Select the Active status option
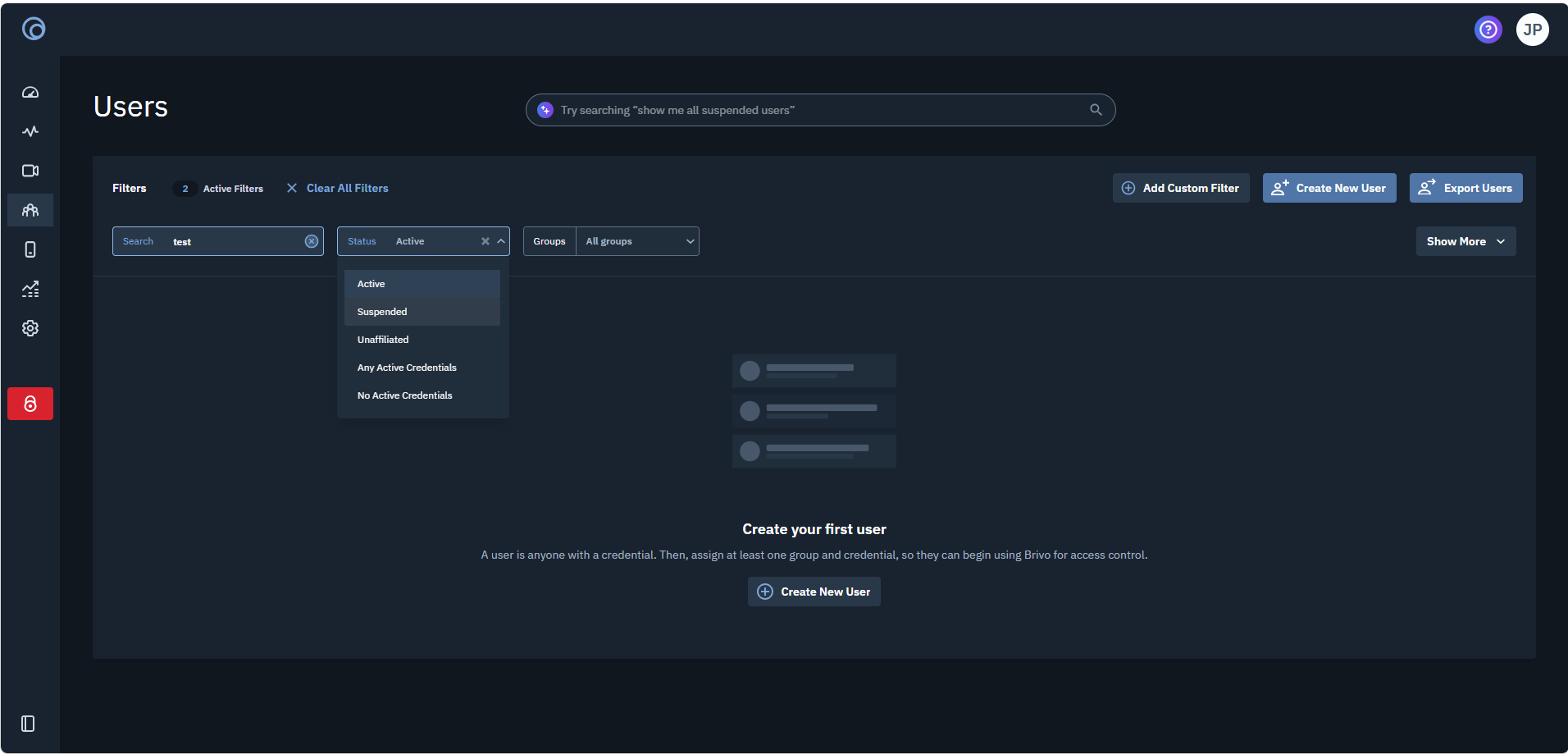1568x754 pixels. (422, 284)
